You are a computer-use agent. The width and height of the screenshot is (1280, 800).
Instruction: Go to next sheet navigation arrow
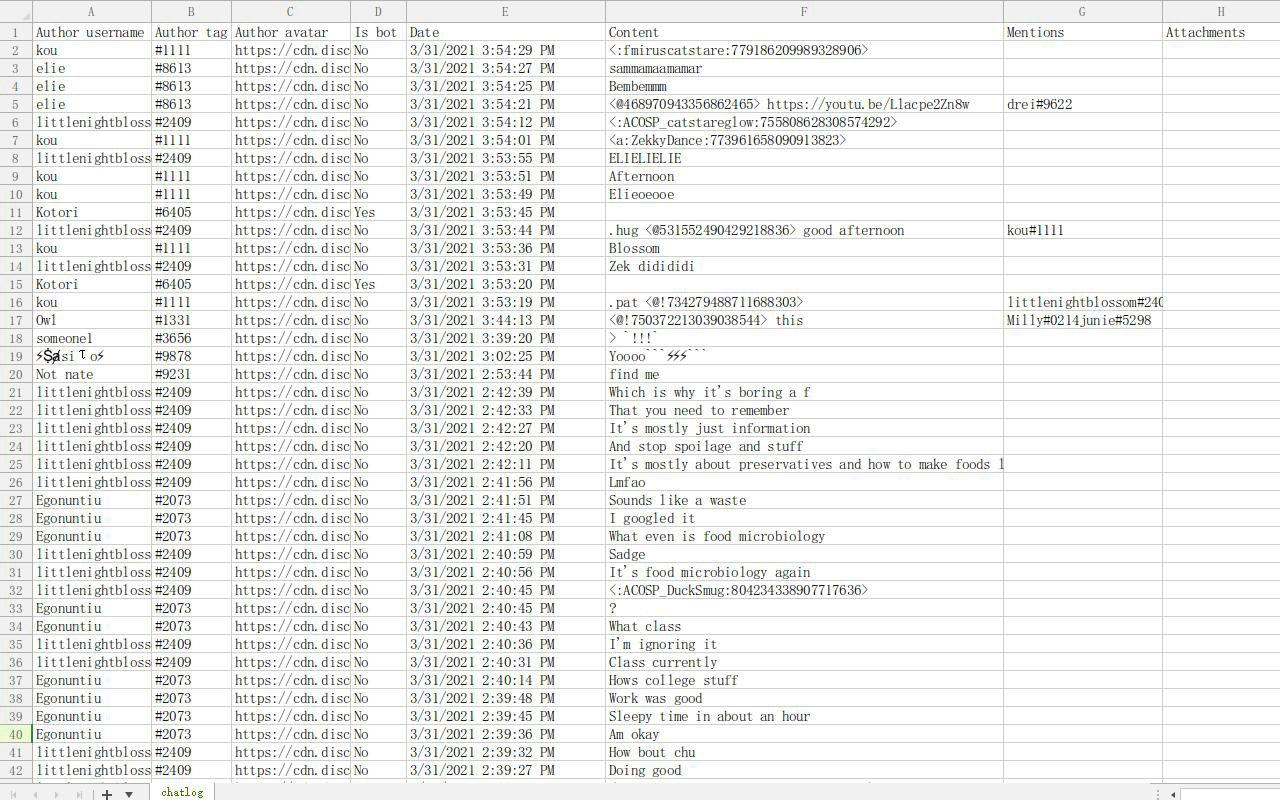pos(56,794)
